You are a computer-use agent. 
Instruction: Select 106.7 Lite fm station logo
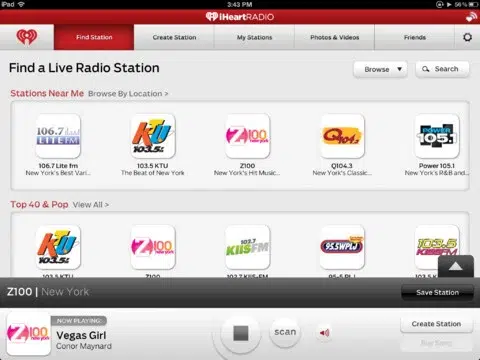(58, 136)
